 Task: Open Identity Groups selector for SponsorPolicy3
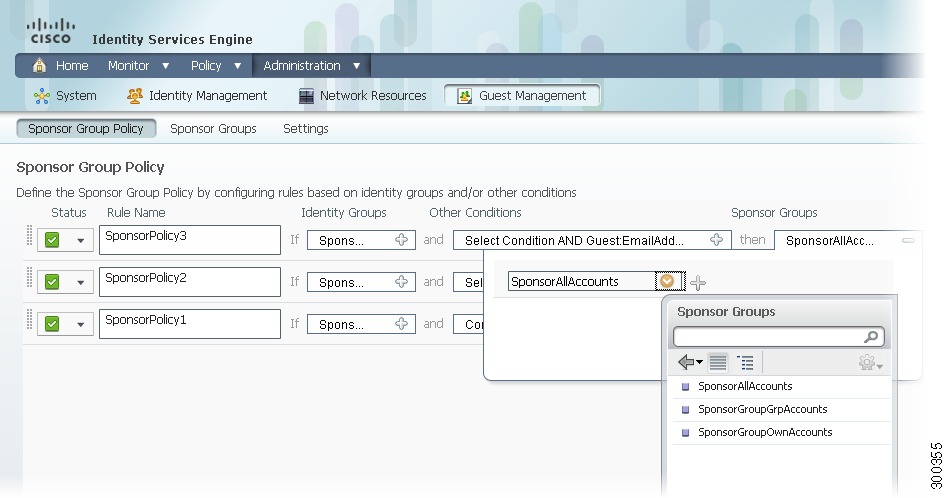[x=361, y=240]
